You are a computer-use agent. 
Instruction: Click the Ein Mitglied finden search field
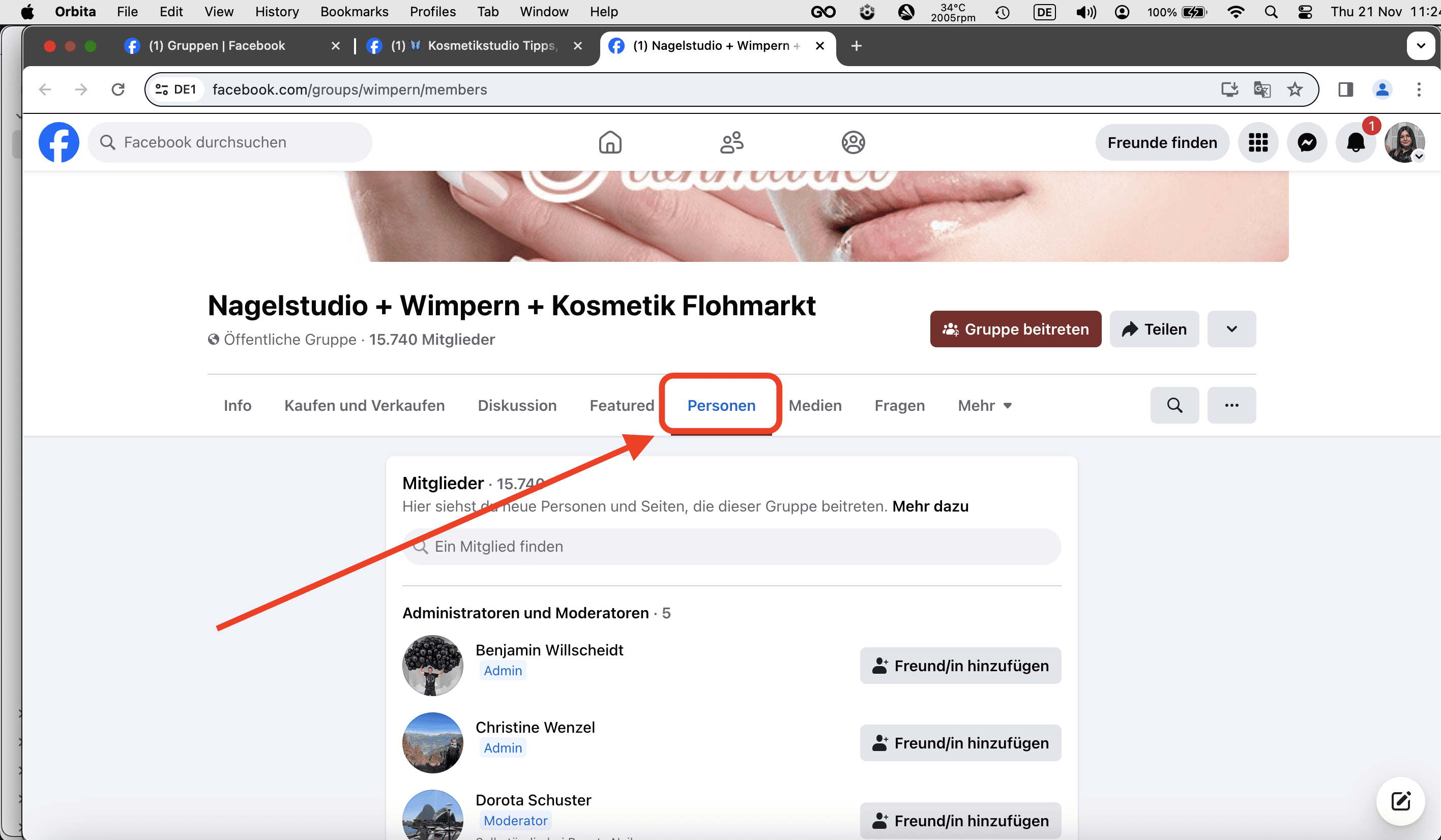731,547
